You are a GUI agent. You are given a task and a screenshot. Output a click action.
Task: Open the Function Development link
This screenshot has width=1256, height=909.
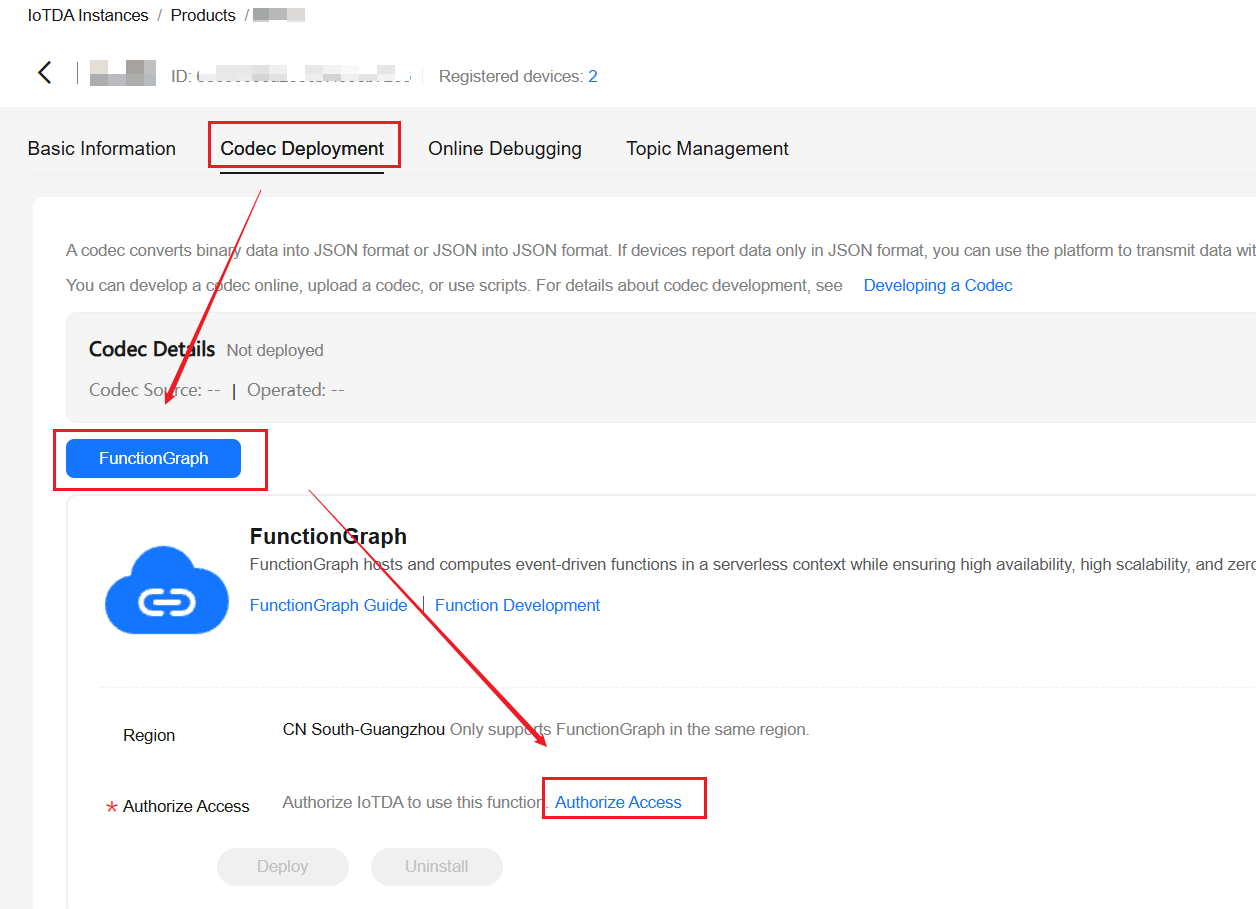(x=517, y=605)
